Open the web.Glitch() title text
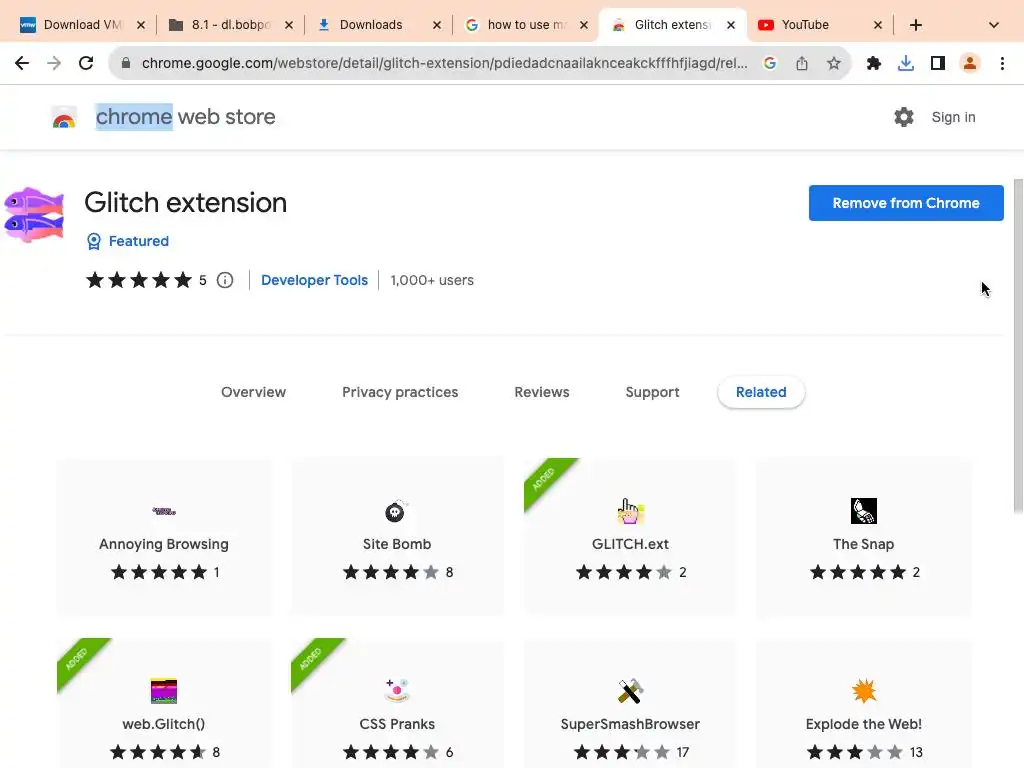 coord(164,724)
